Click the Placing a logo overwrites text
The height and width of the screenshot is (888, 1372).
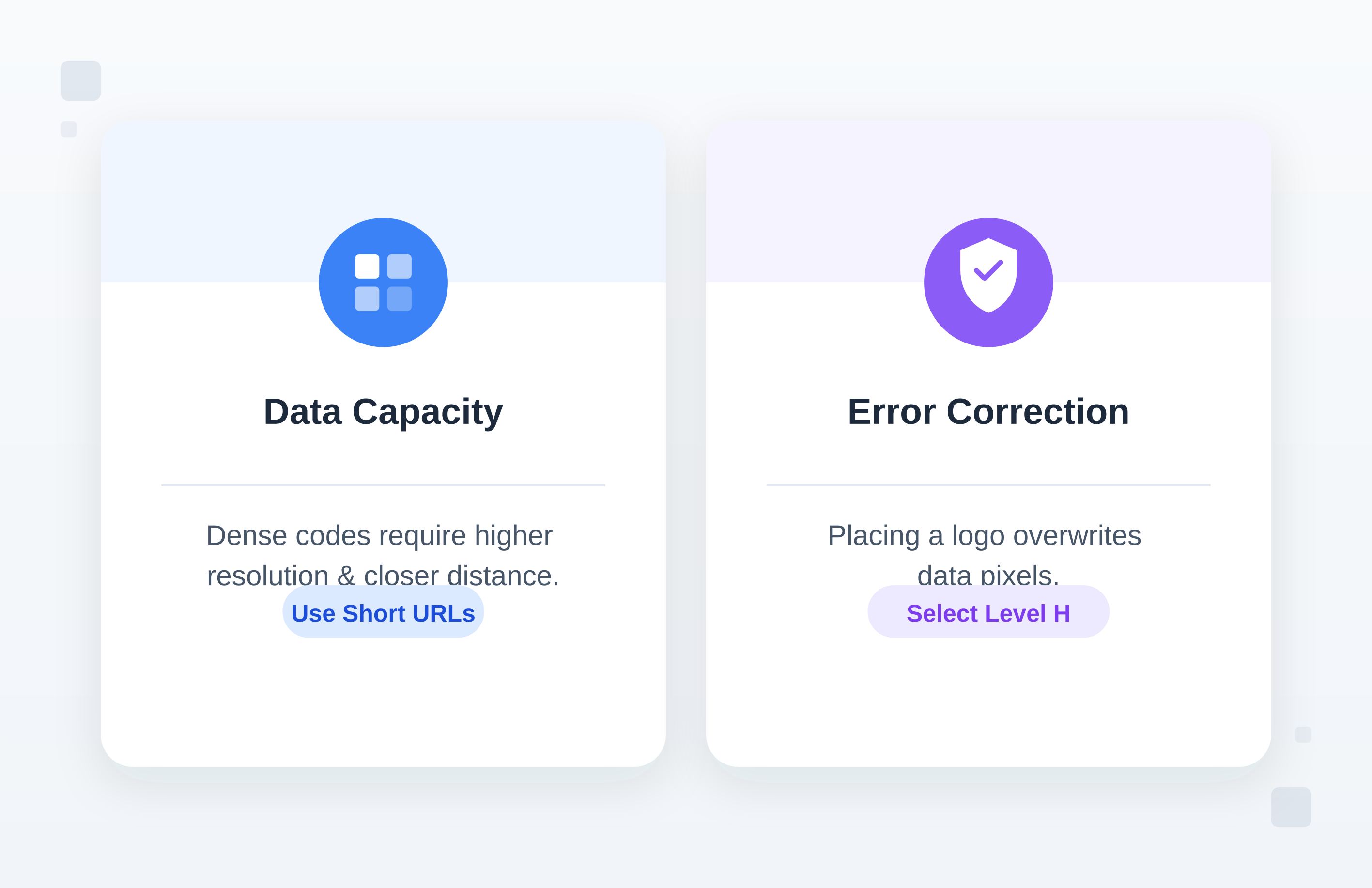[985, 536]
